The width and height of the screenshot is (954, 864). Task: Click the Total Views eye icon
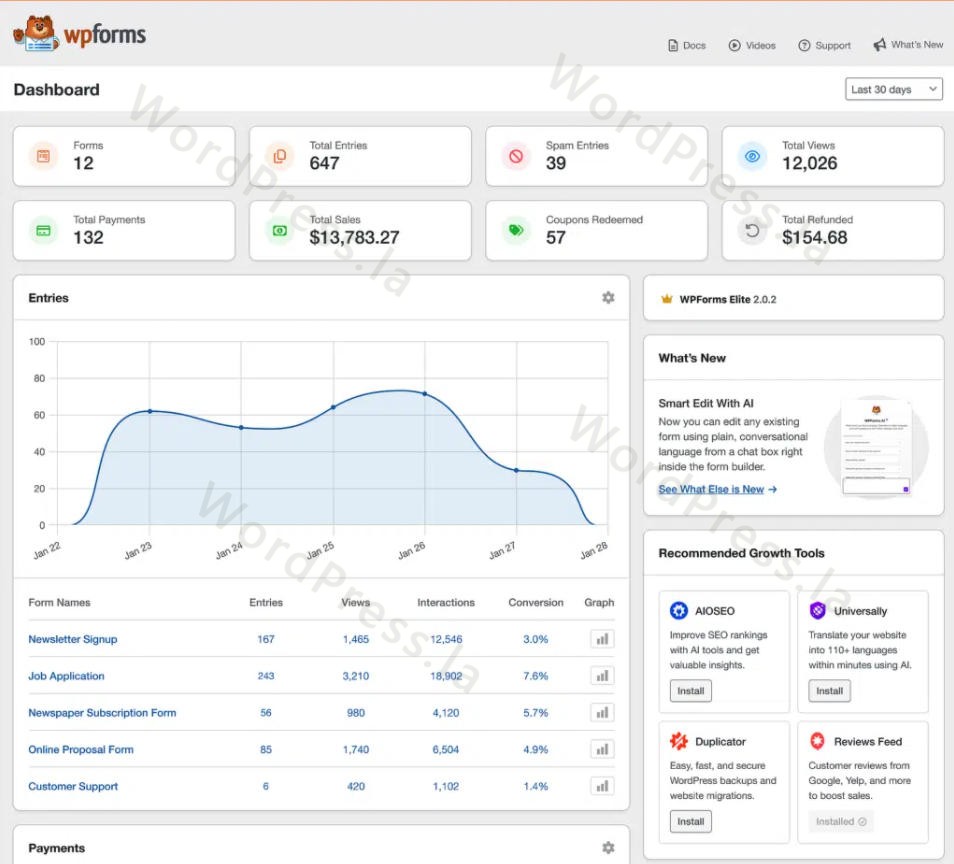pyautogui.click(x=753, y=156)
